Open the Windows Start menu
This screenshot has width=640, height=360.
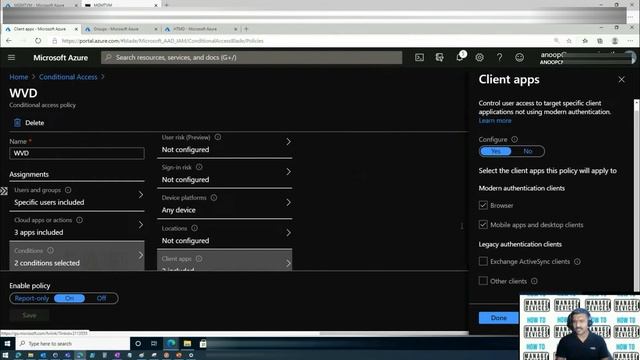[x=7, y=343]
